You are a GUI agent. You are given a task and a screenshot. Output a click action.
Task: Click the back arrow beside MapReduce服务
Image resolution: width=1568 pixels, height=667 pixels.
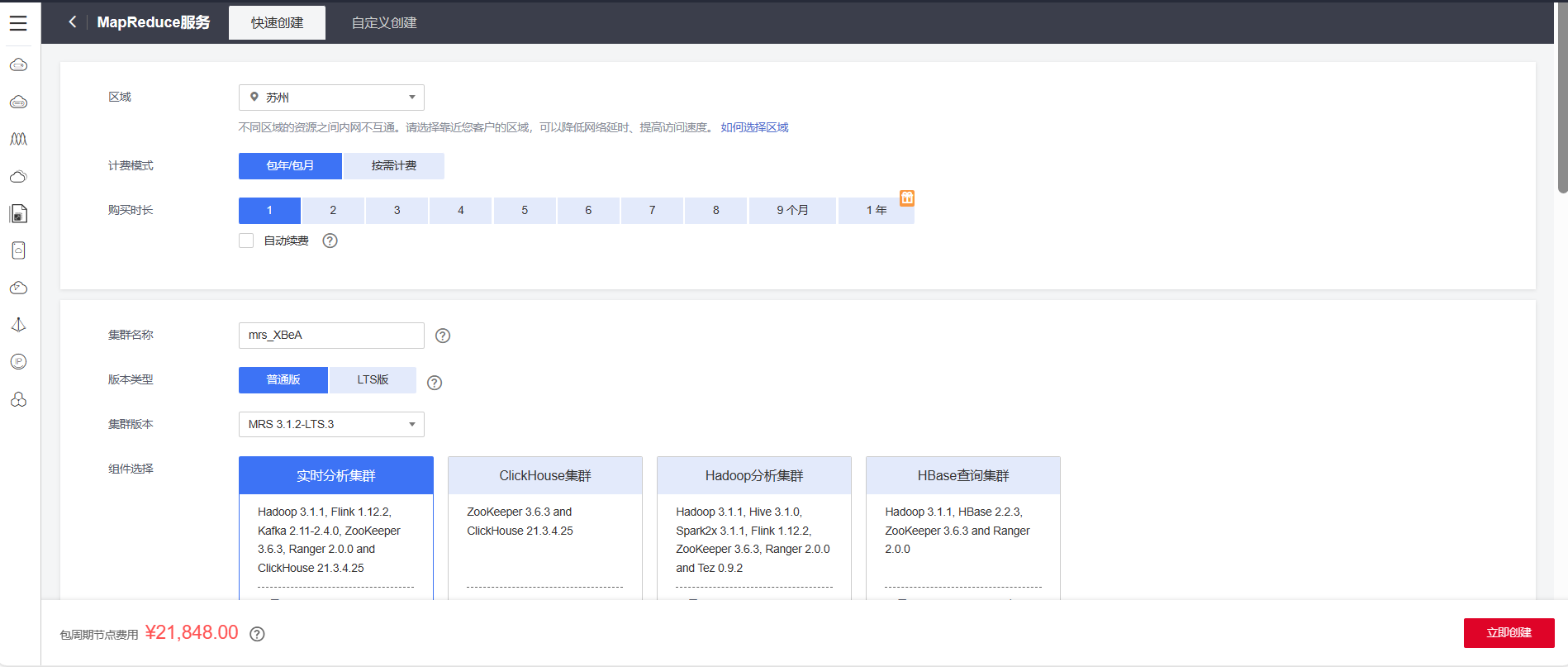73,22
